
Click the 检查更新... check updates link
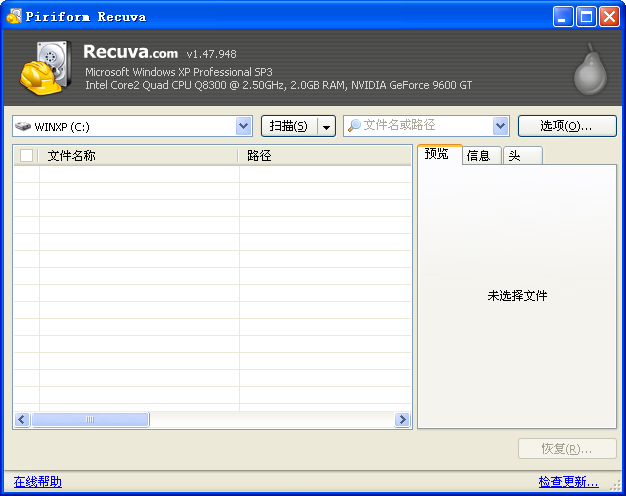click(x=569, y=482)
